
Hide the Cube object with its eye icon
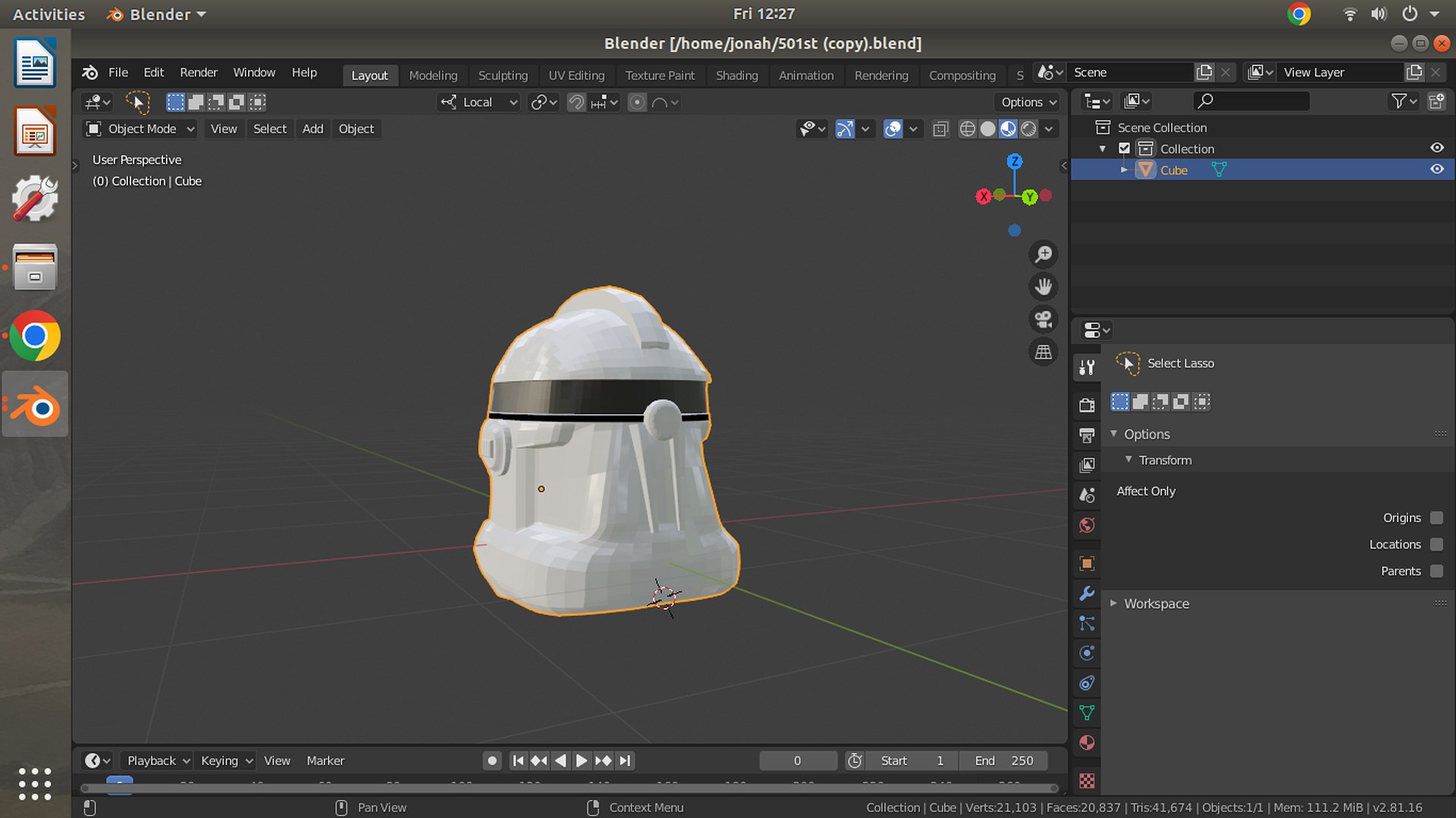click(1436, 169)
